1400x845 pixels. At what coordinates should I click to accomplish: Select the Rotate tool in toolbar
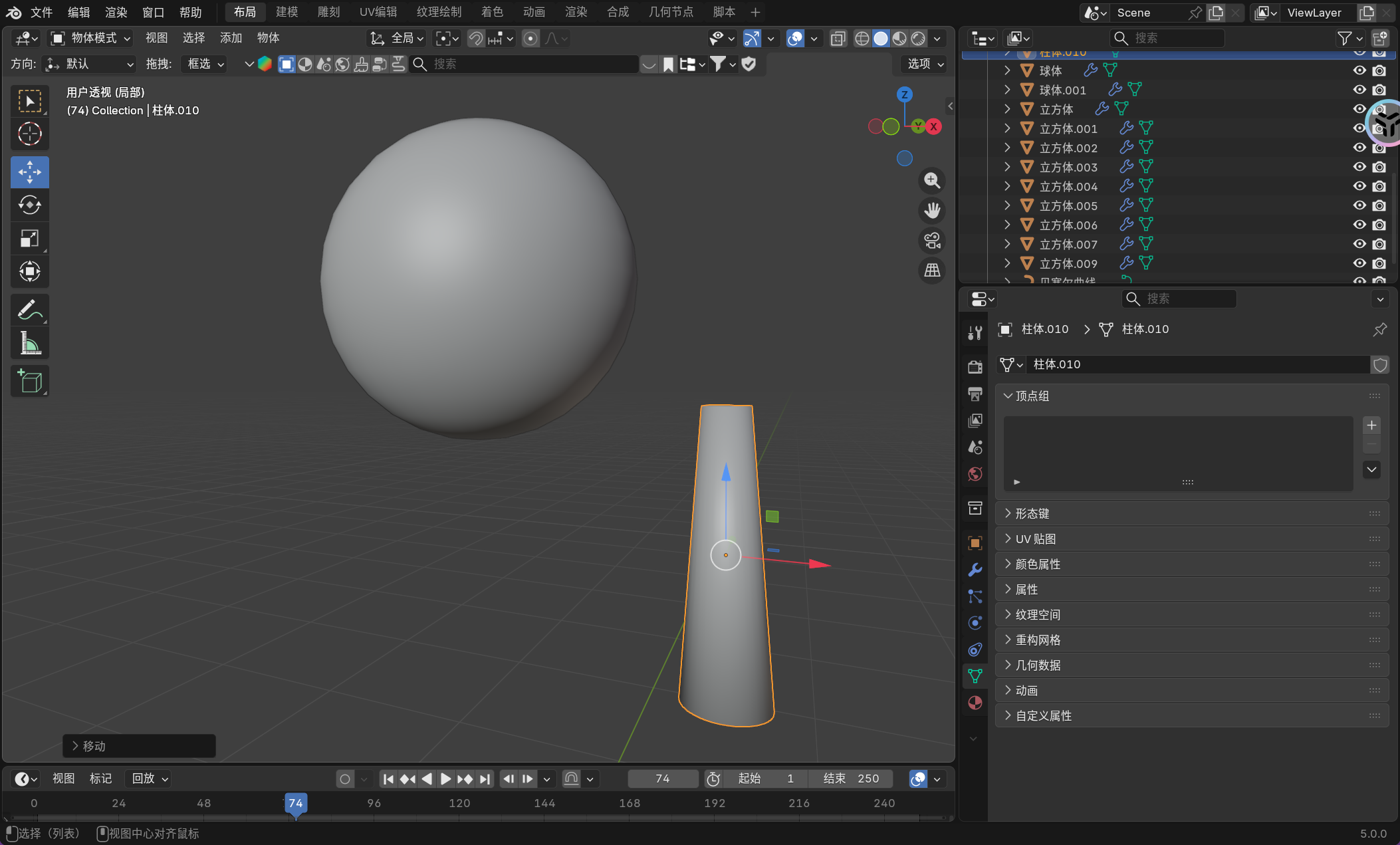tap(29, 205)
